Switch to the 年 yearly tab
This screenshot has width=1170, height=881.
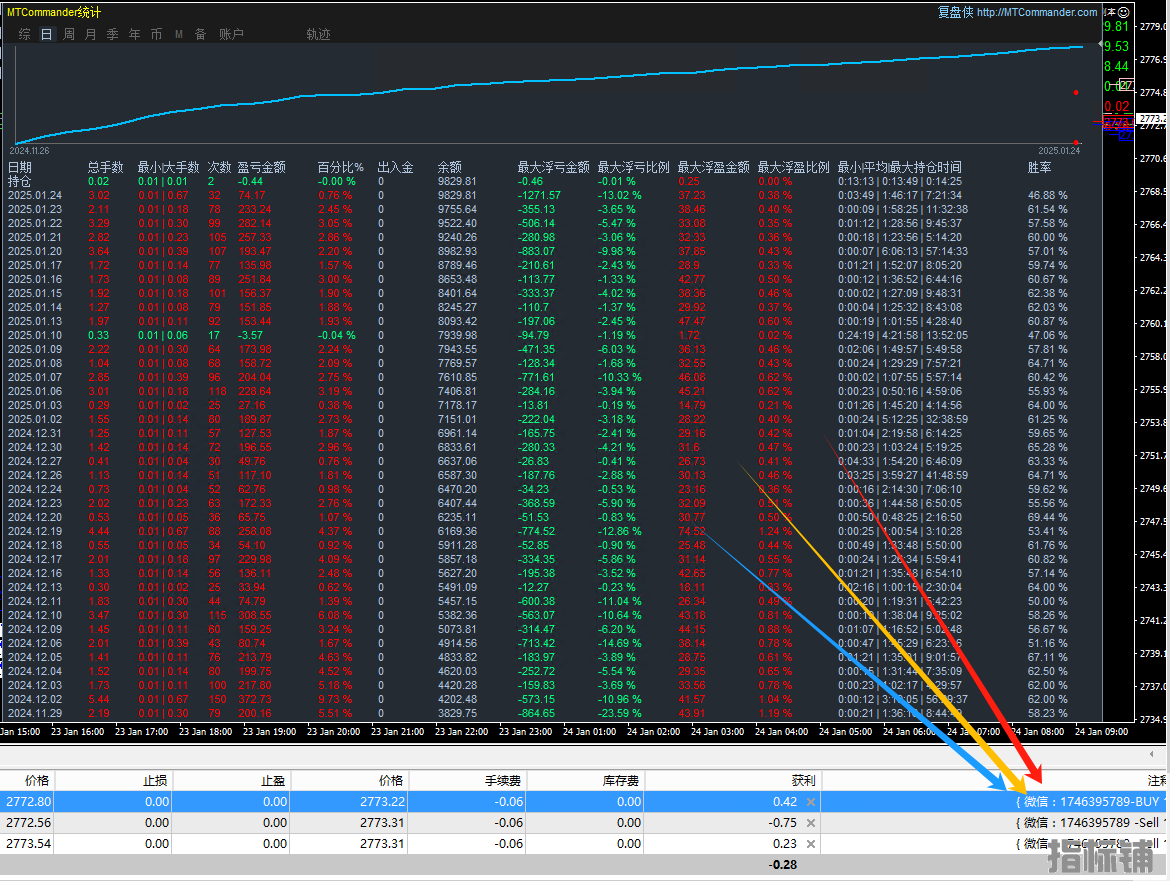click(134, 34)
